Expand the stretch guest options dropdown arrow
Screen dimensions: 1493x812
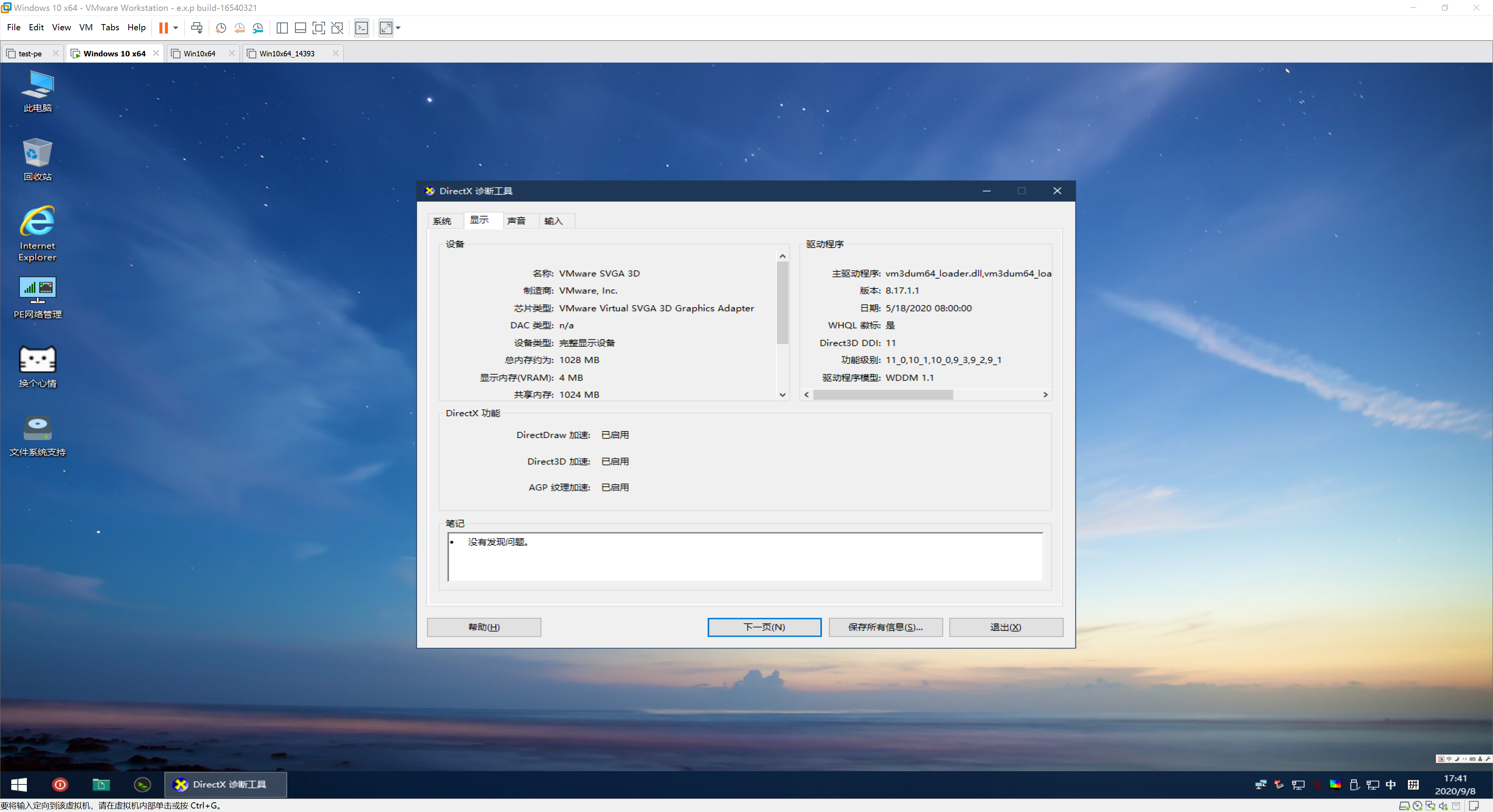pos(398,28)
